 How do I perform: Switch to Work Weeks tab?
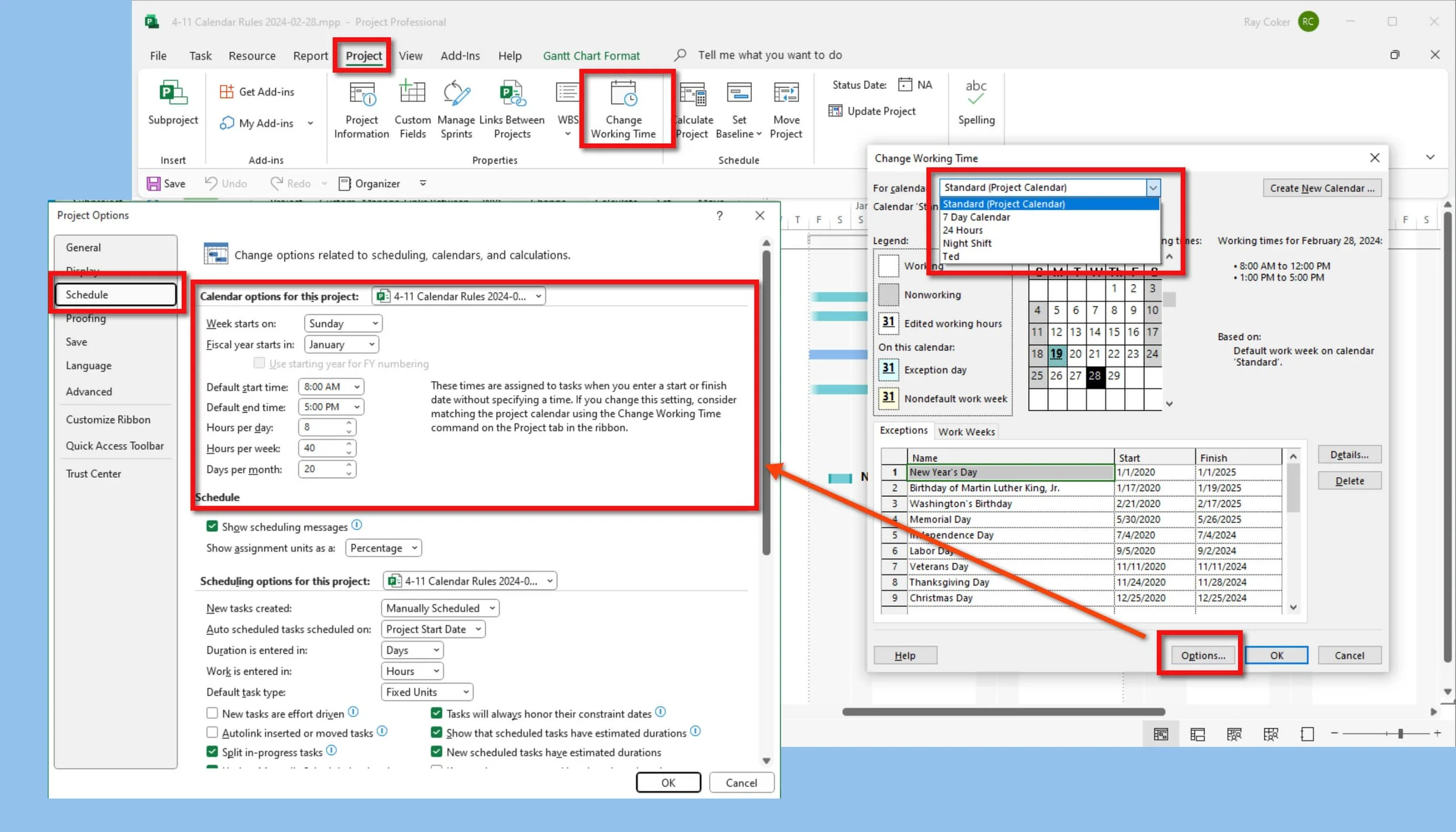[966, 432]
